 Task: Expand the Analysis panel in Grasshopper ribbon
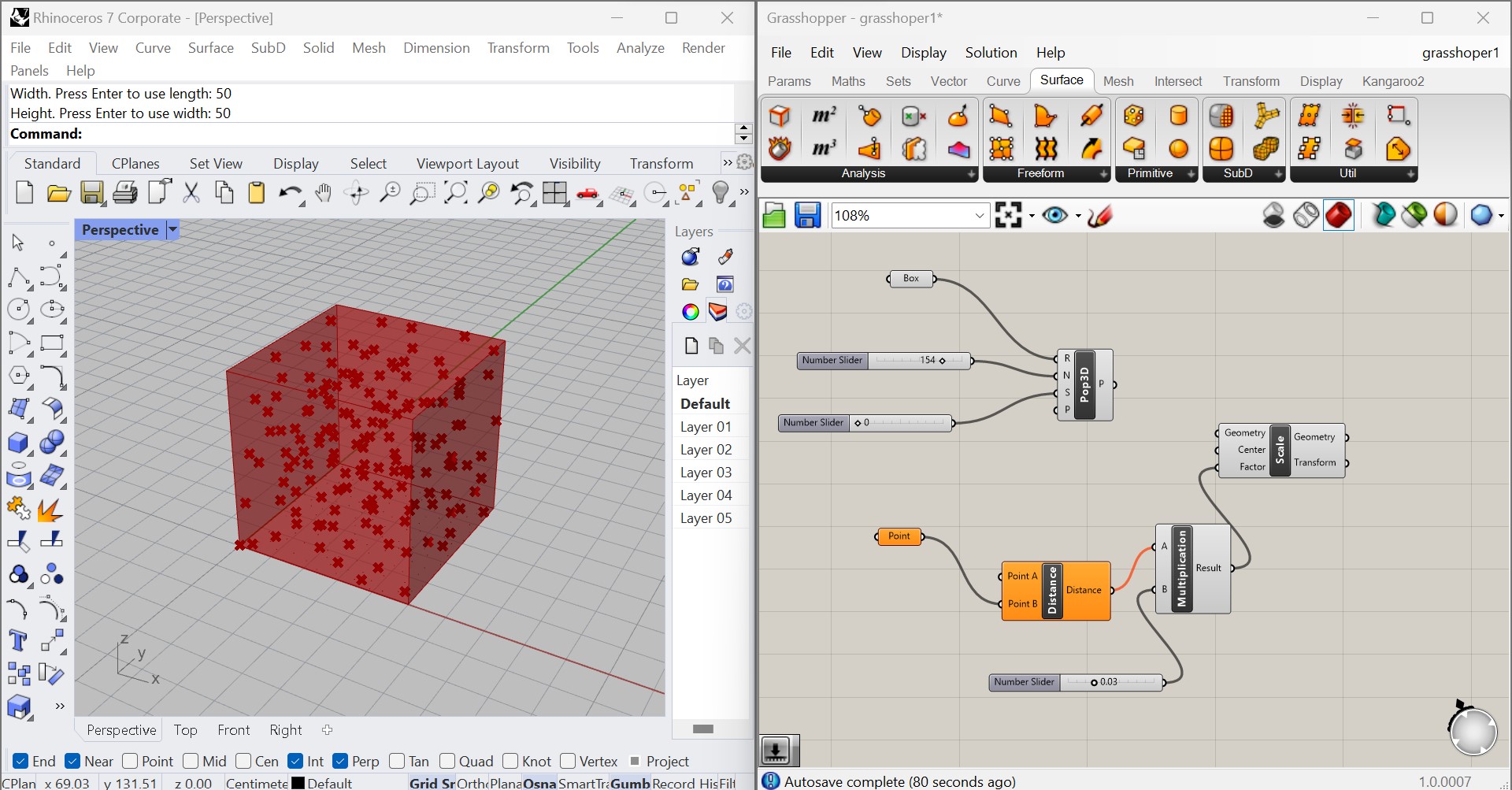(x=971, y=174)
